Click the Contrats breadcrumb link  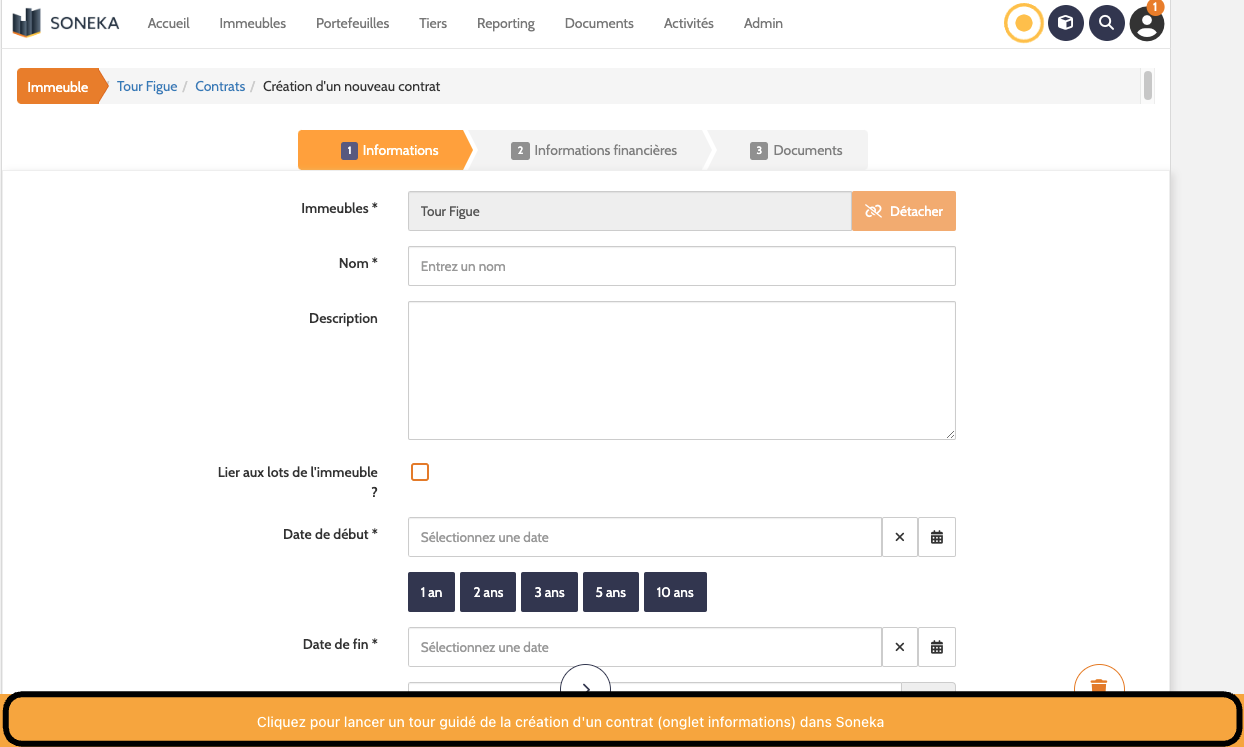tap(220, 87)
